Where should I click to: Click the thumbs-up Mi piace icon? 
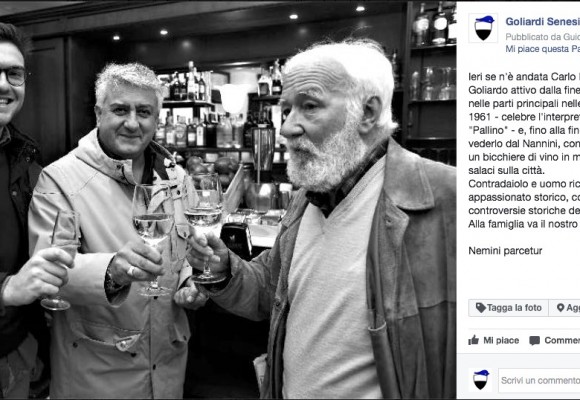point(473,340)
